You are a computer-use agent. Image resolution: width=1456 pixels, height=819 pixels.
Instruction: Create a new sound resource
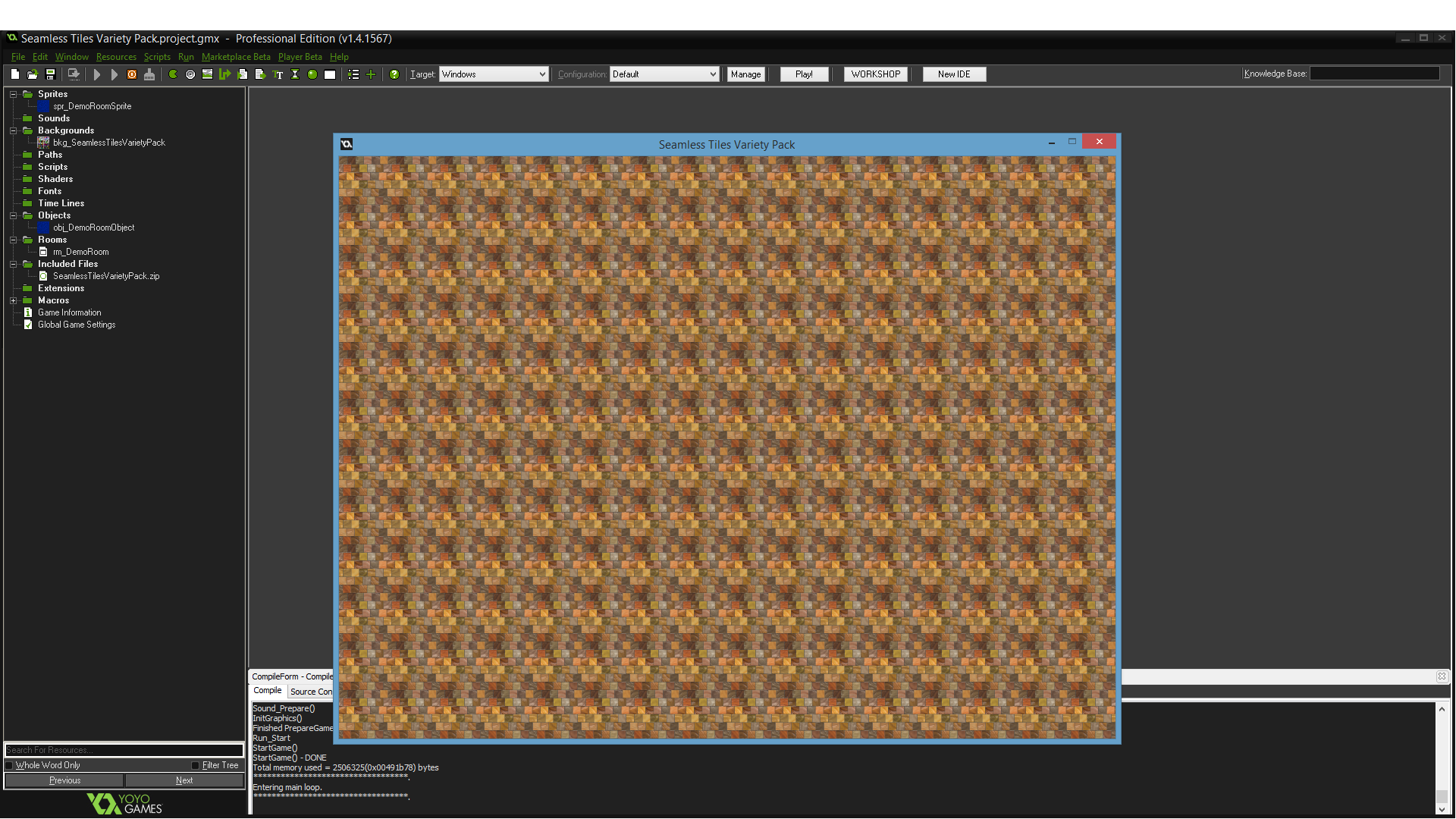click(x=190, y=74)
